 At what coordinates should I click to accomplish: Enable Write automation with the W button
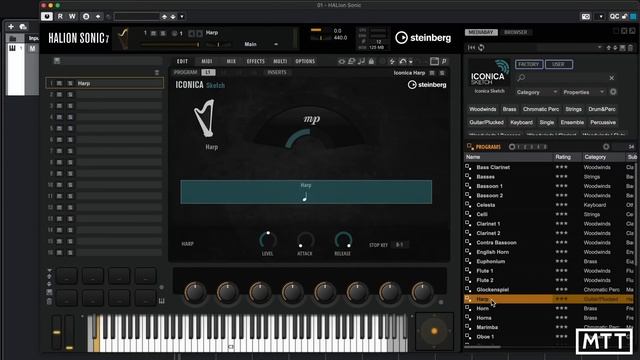pos(72,16)
